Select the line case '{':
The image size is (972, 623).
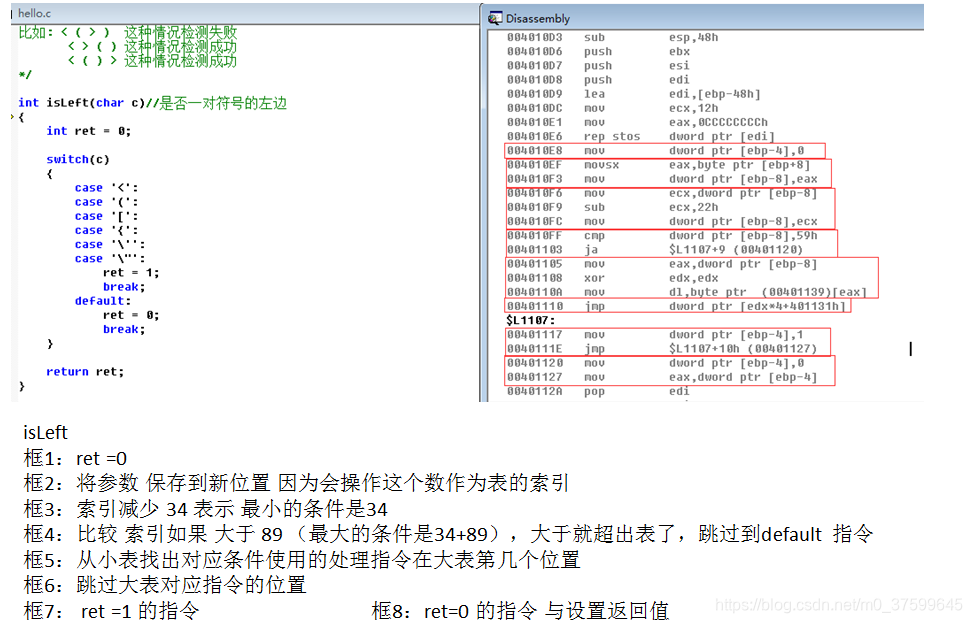[107, 231]
